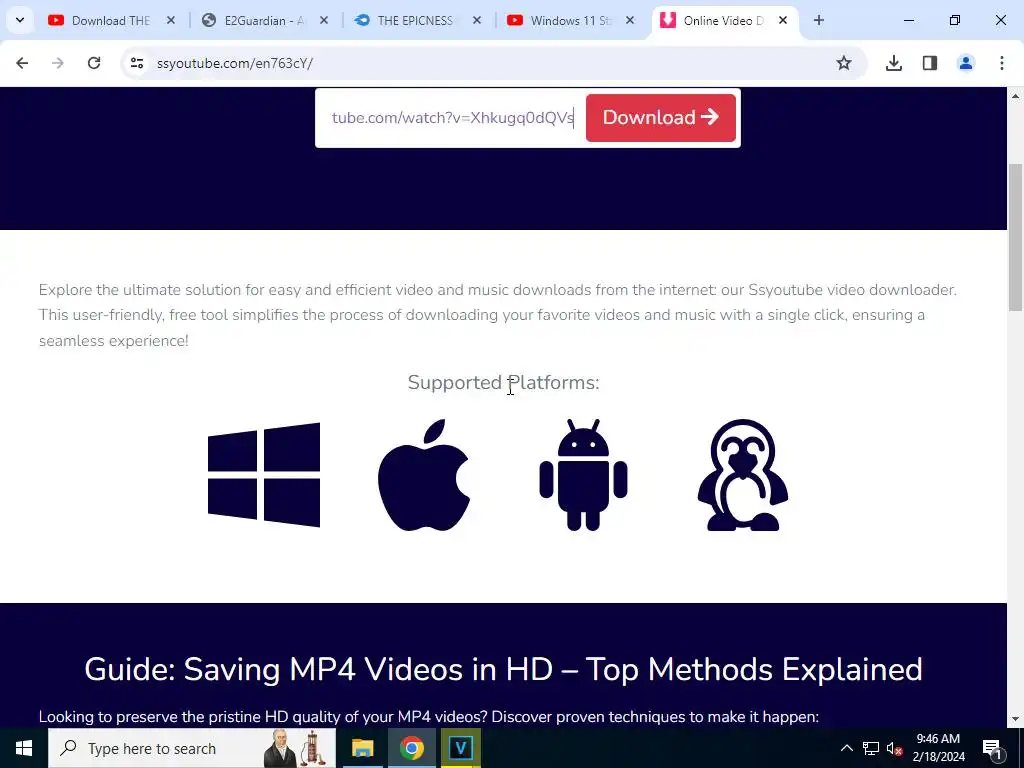
Task: Click the 'Type here to search' taskbar box
Action: pos(192,748)
